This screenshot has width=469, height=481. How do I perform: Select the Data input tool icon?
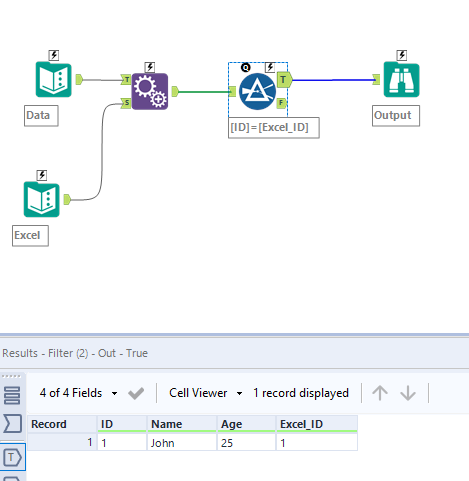click(54, 79)
